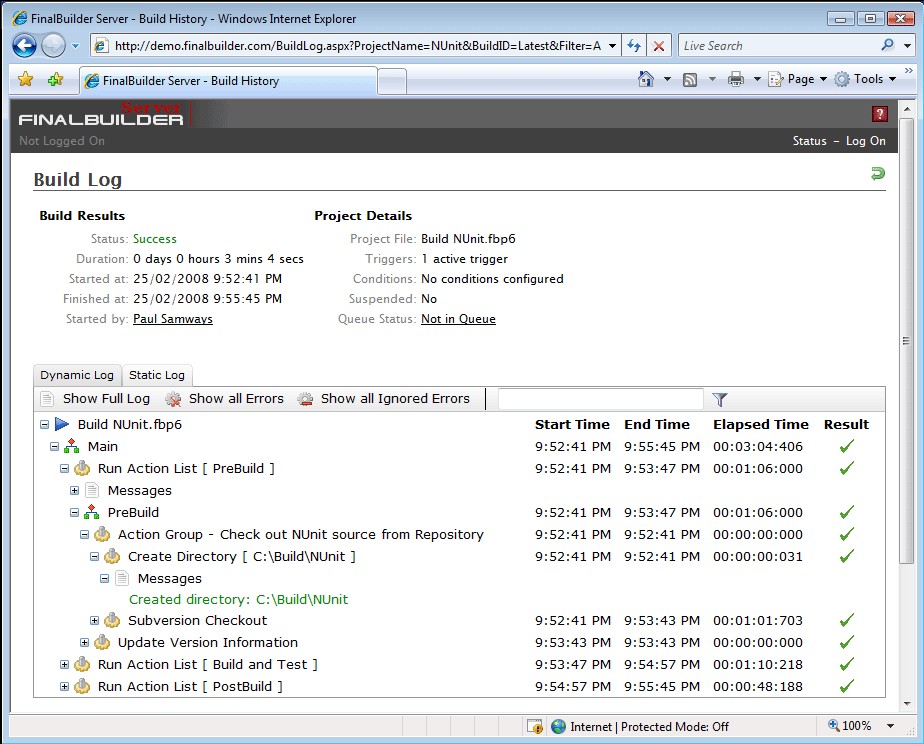Click the browser Back arrow button

(24, 46)
